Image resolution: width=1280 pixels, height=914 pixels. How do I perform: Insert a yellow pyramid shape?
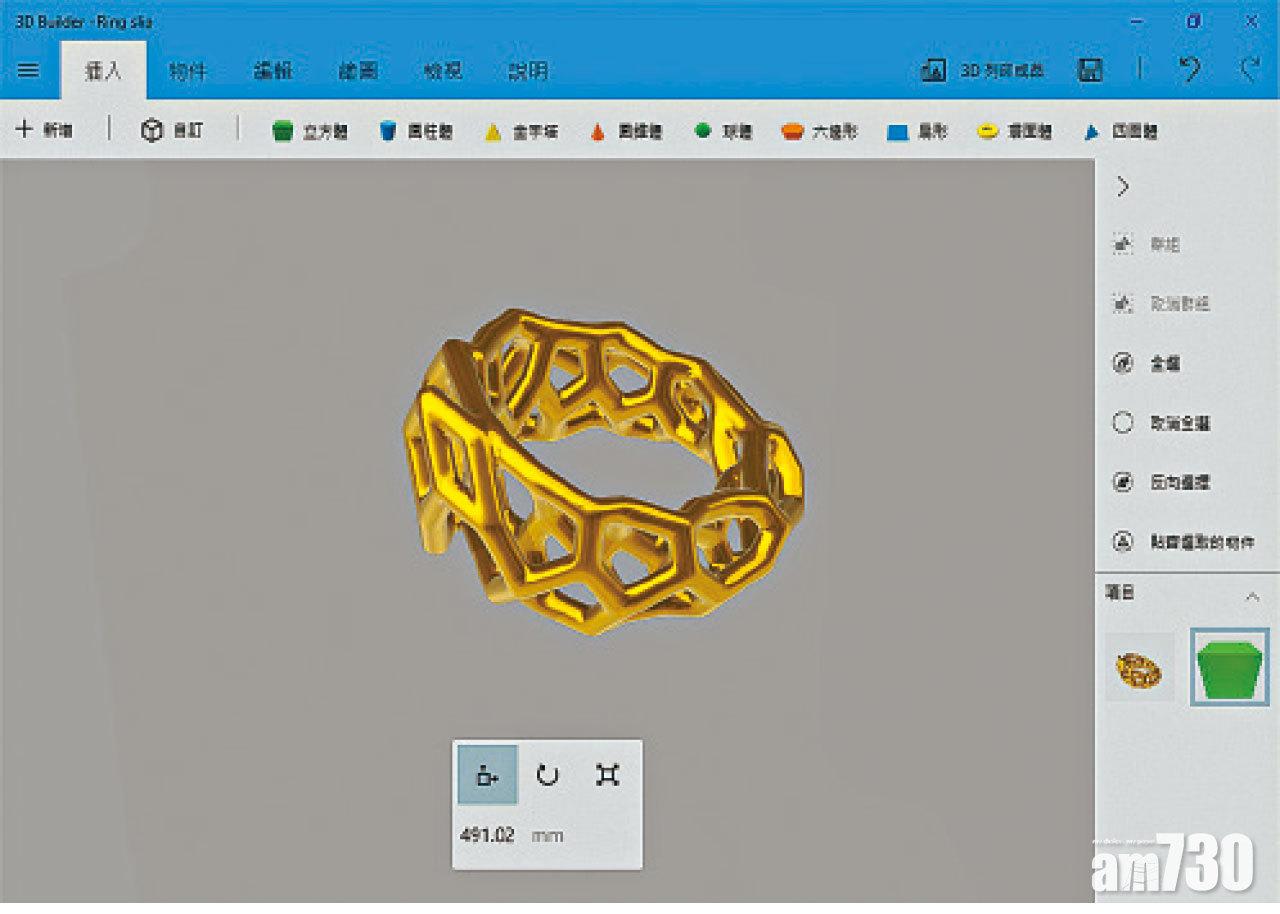click(x=520, y=132)
